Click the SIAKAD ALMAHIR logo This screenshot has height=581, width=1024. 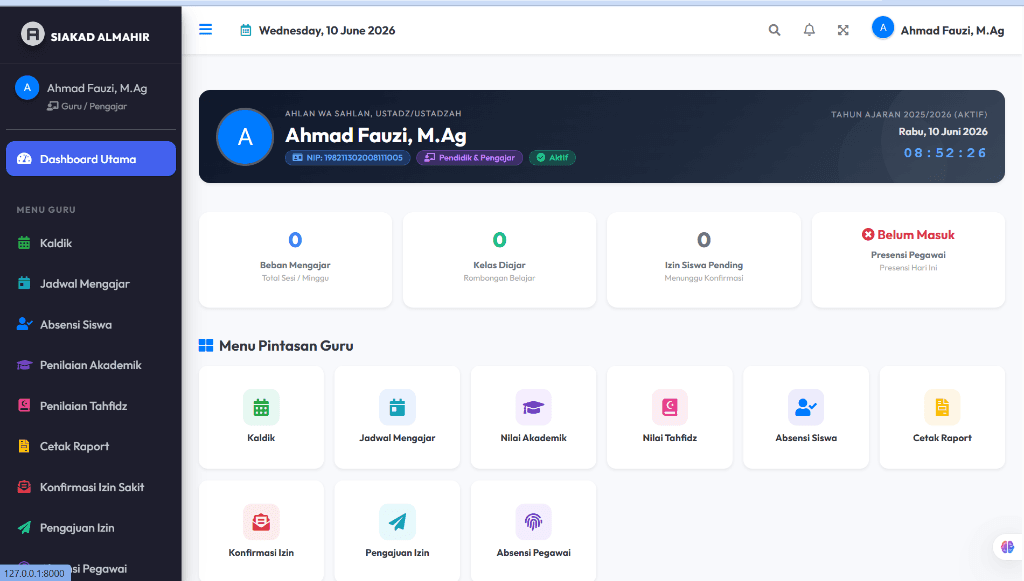pos(85,35)
